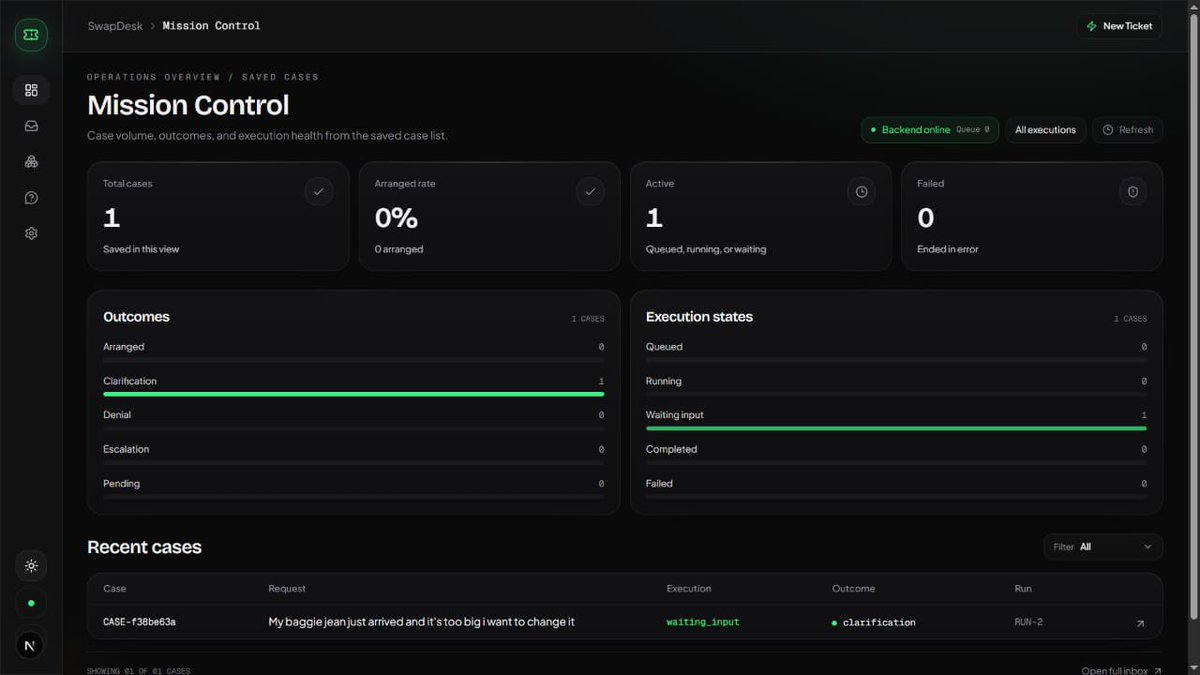Click the Case column header
Viewport: 1200px width, 675px height.
pyautogui.click(x=115, y=589)
